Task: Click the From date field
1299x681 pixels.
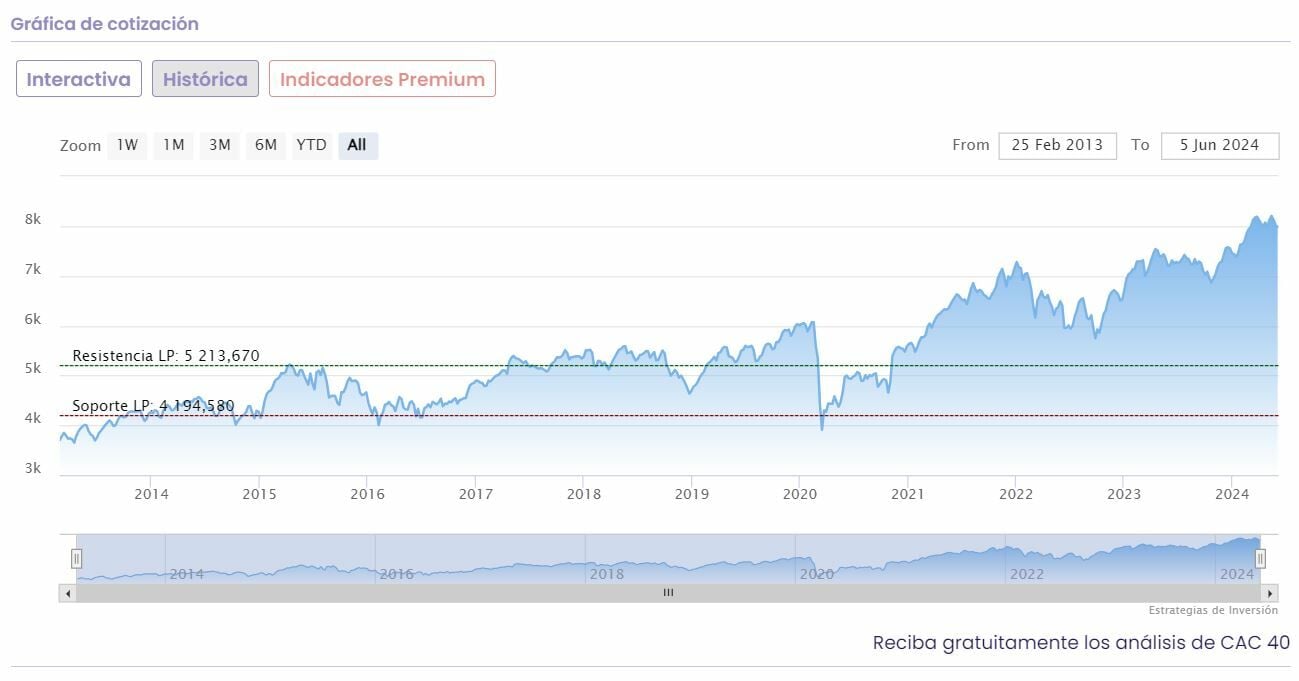Action: click(x=1057, y=145)
